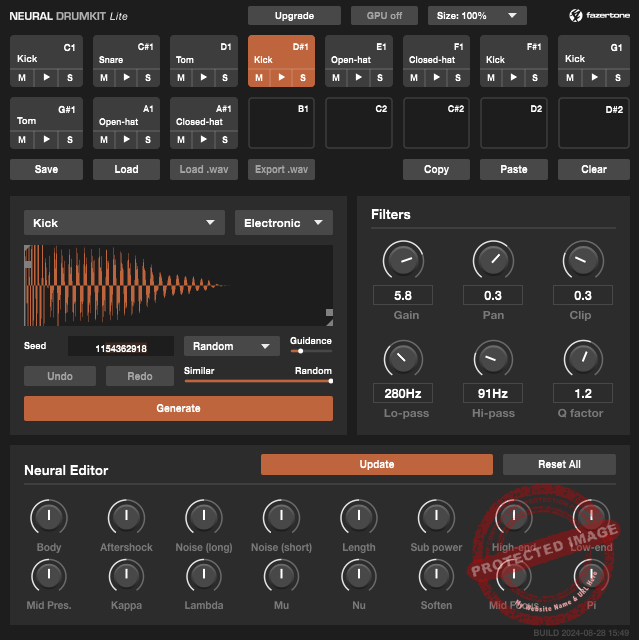Click Export .wav button
Image resolution: width=639 pixels, height=640 pixels.
282,169
